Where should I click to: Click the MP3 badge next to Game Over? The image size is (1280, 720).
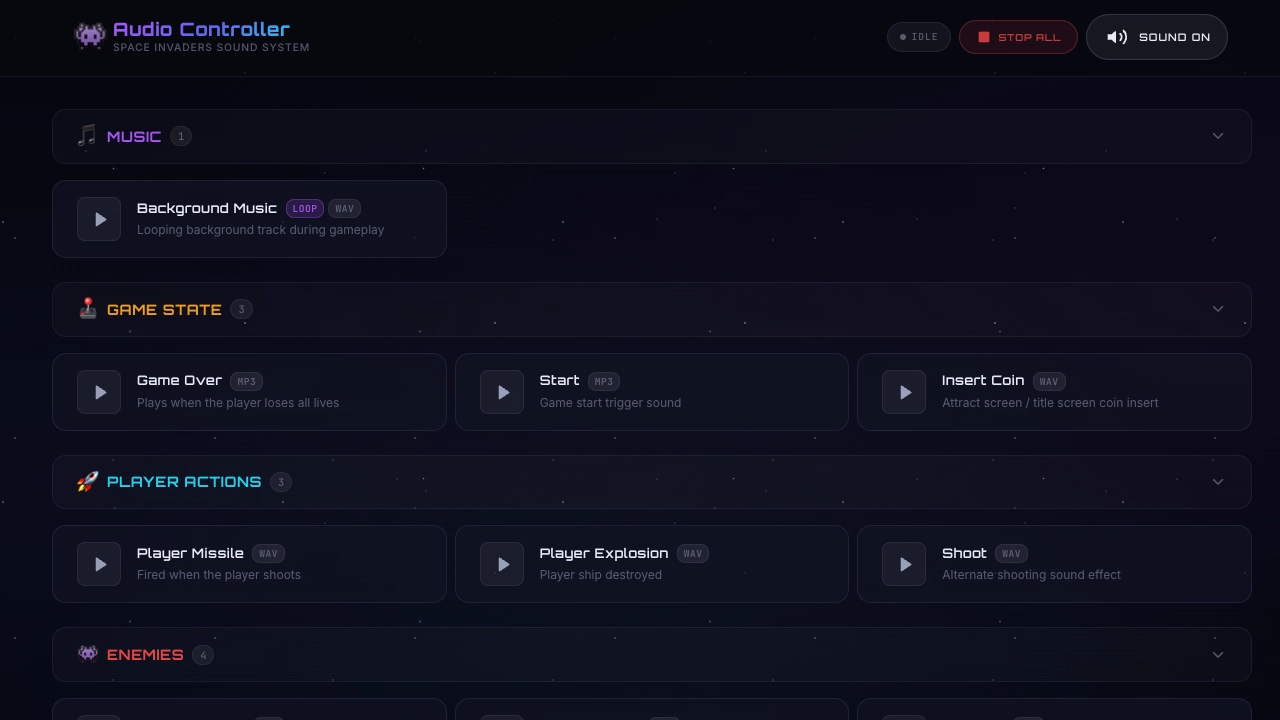coord(246,381)
